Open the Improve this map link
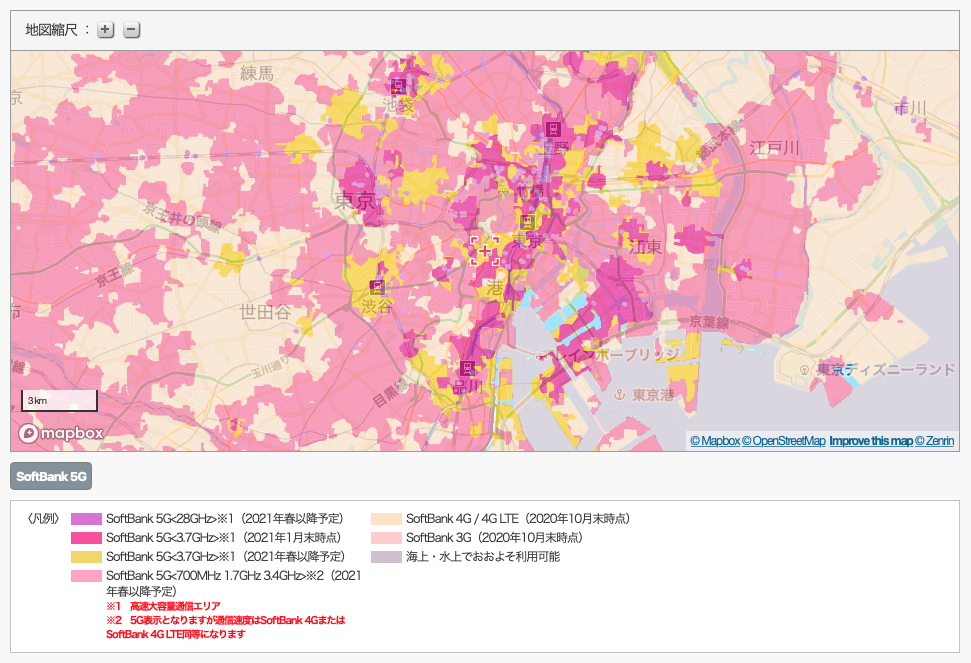971x663 pixels. point(871,441)
